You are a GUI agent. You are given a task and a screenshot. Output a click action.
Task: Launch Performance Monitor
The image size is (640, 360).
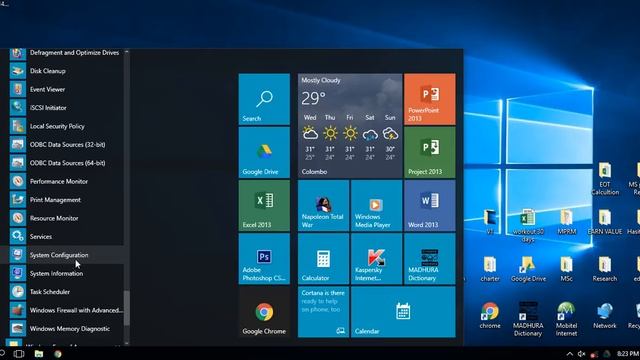(x=62, y=181)
